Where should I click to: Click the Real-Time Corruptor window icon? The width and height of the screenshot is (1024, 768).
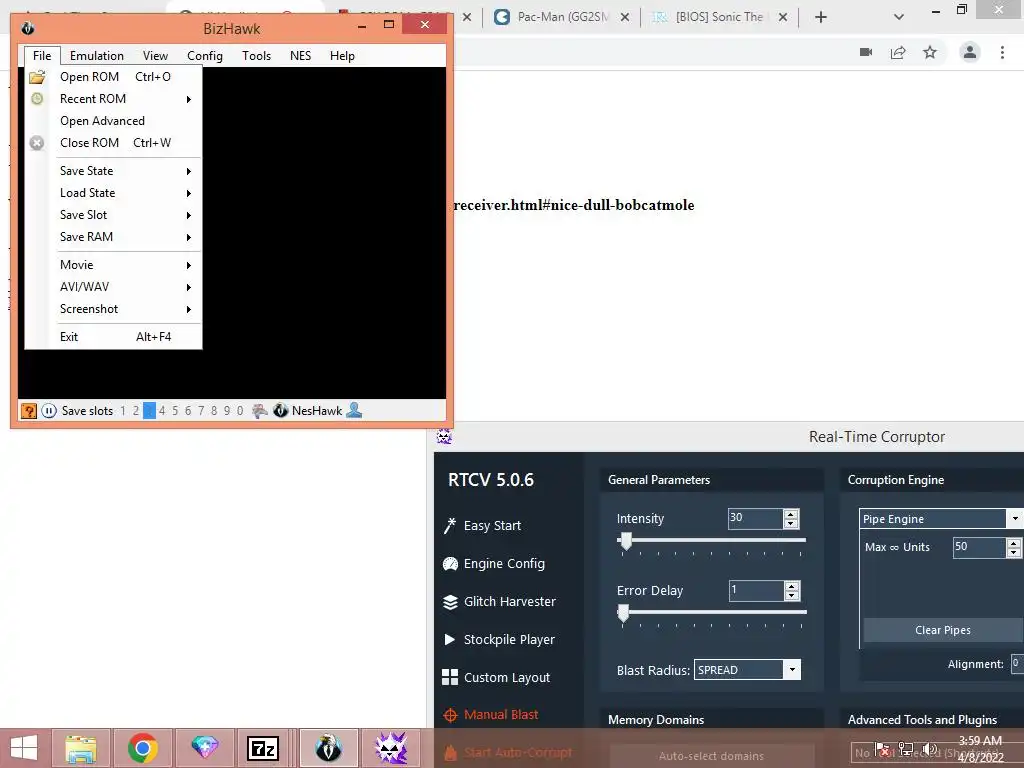click(x=444, y=436)
